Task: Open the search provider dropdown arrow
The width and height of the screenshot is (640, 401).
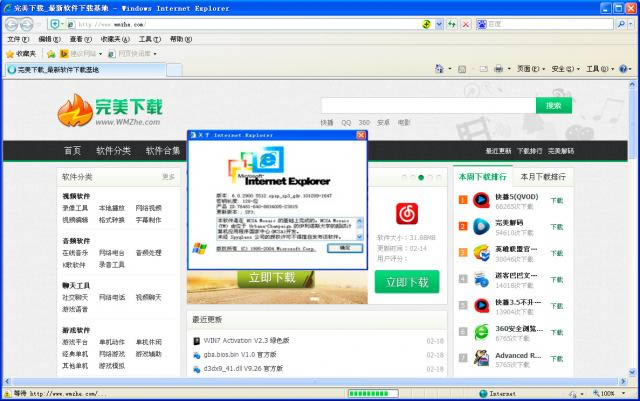Action: point(631,25)
